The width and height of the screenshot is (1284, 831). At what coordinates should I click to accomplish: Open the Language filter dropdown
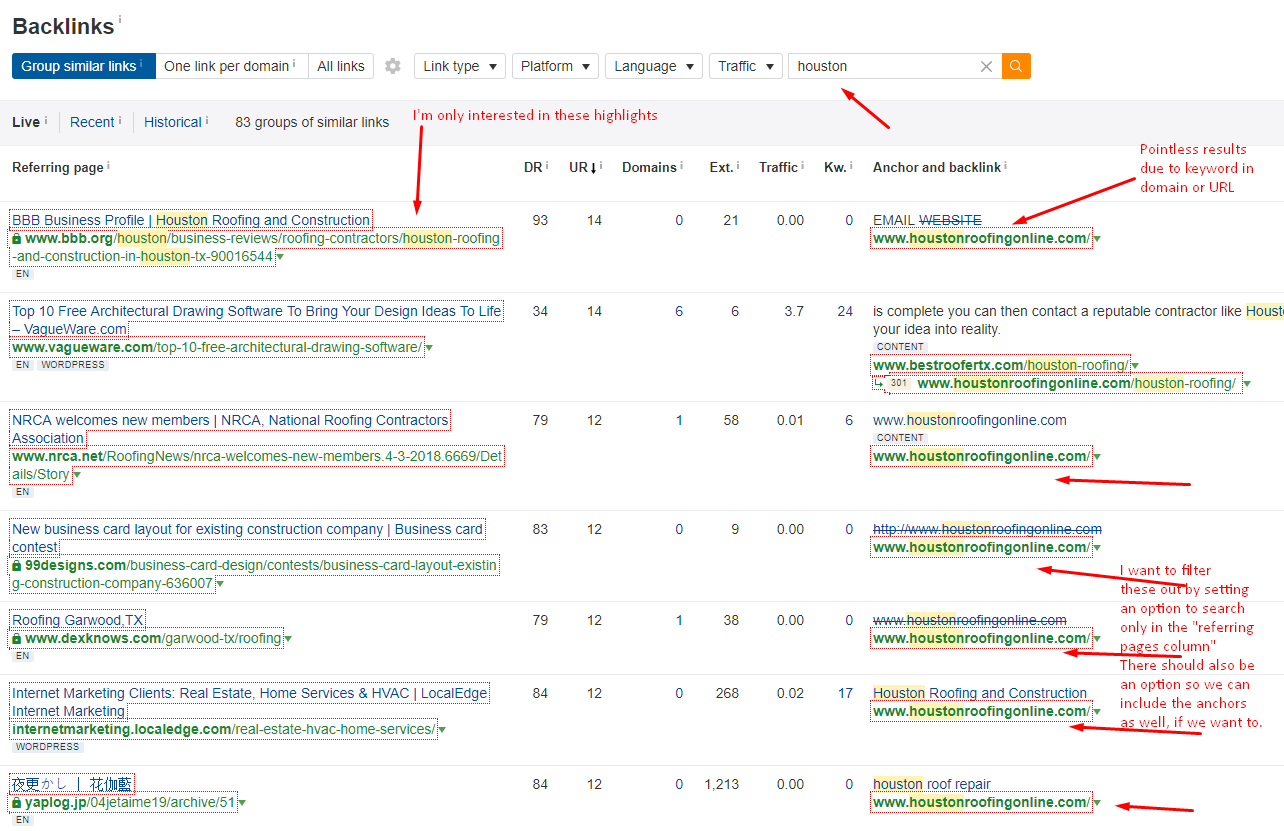(654, 66)
